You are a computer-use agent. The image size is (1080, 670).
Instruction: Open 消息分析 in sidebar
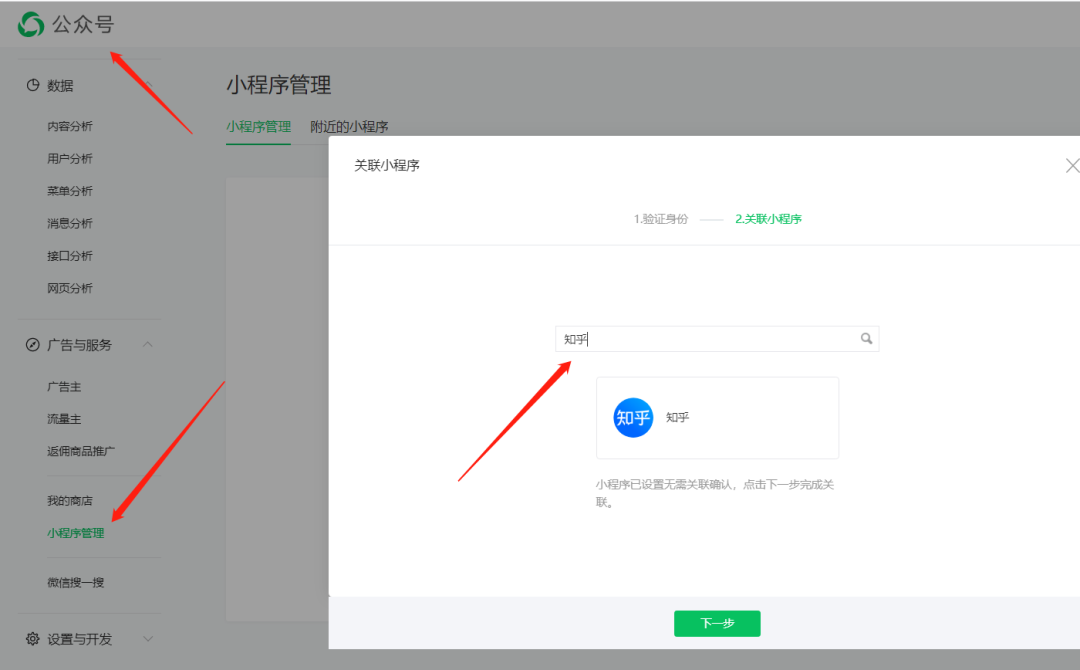pos(70,223)
